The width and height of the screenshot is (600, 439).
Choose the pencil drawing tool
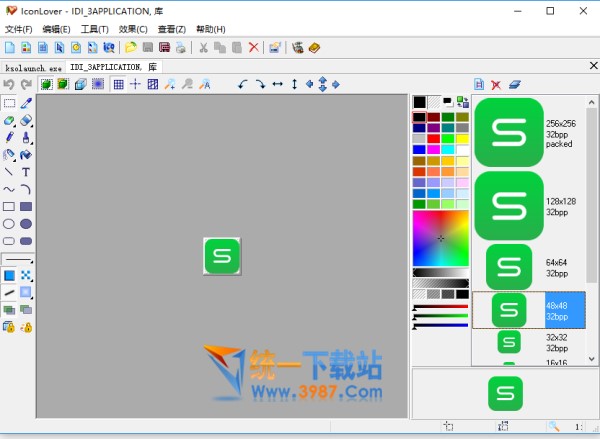[9, 137]
